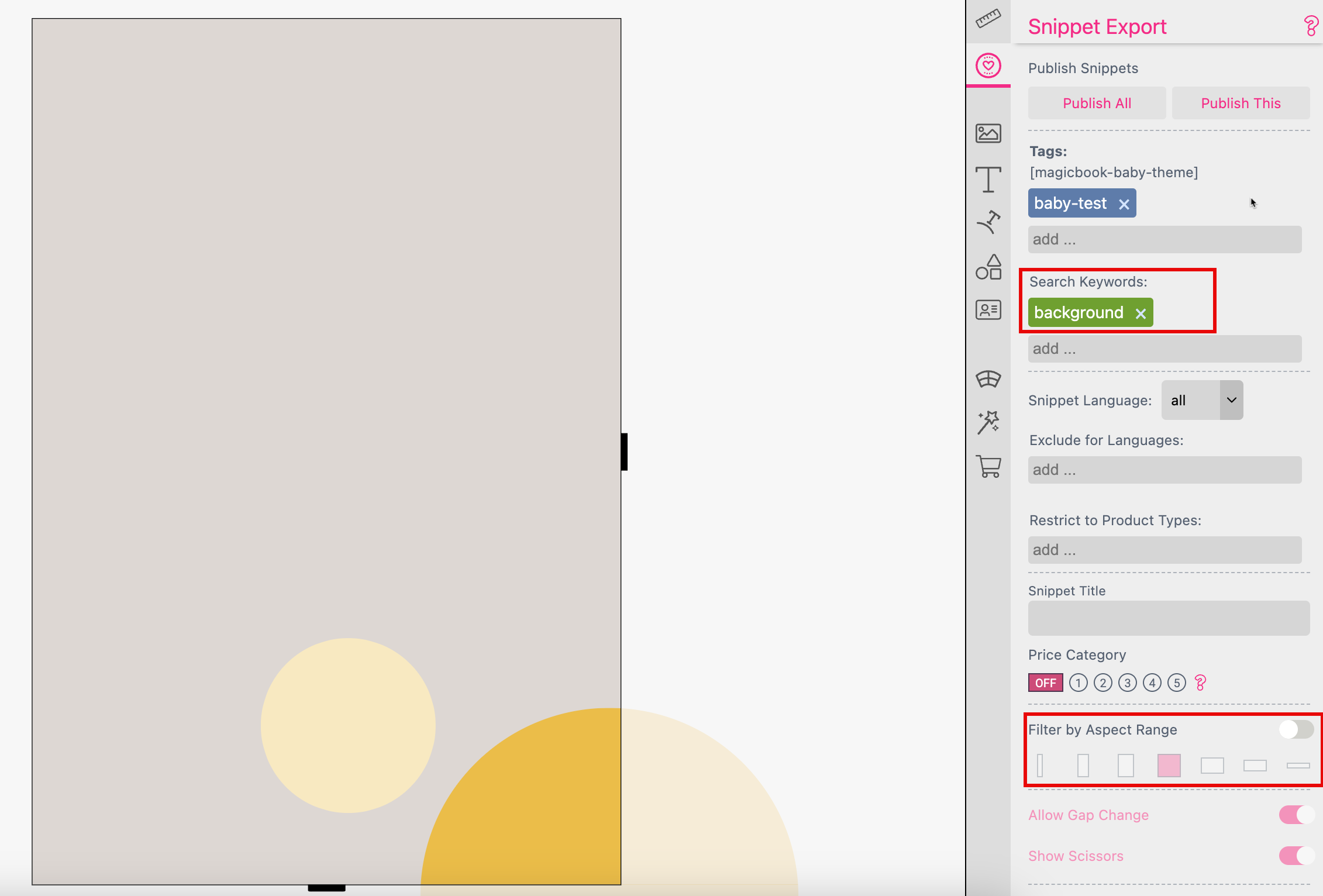Open the images panel icon

pyautogui.click(x=988, y=133)
